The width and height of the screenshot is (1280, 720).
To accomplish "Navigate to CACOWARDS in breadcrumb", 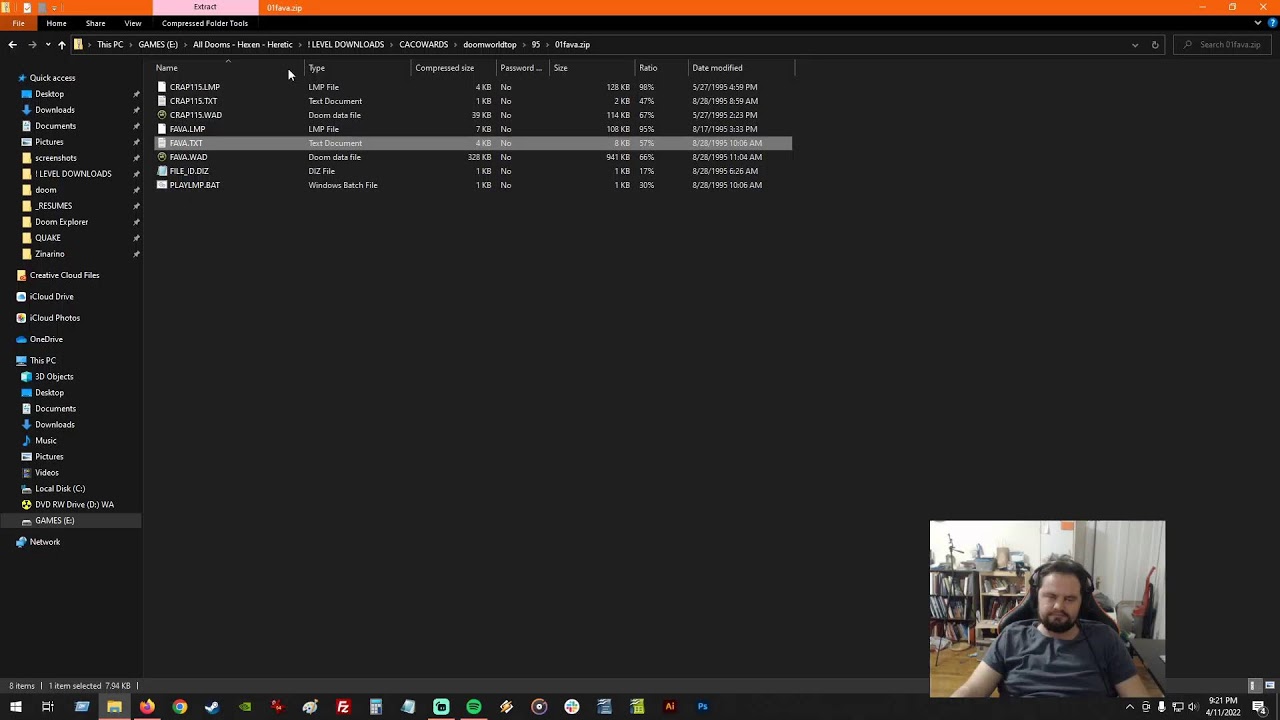I will [423, 44].
